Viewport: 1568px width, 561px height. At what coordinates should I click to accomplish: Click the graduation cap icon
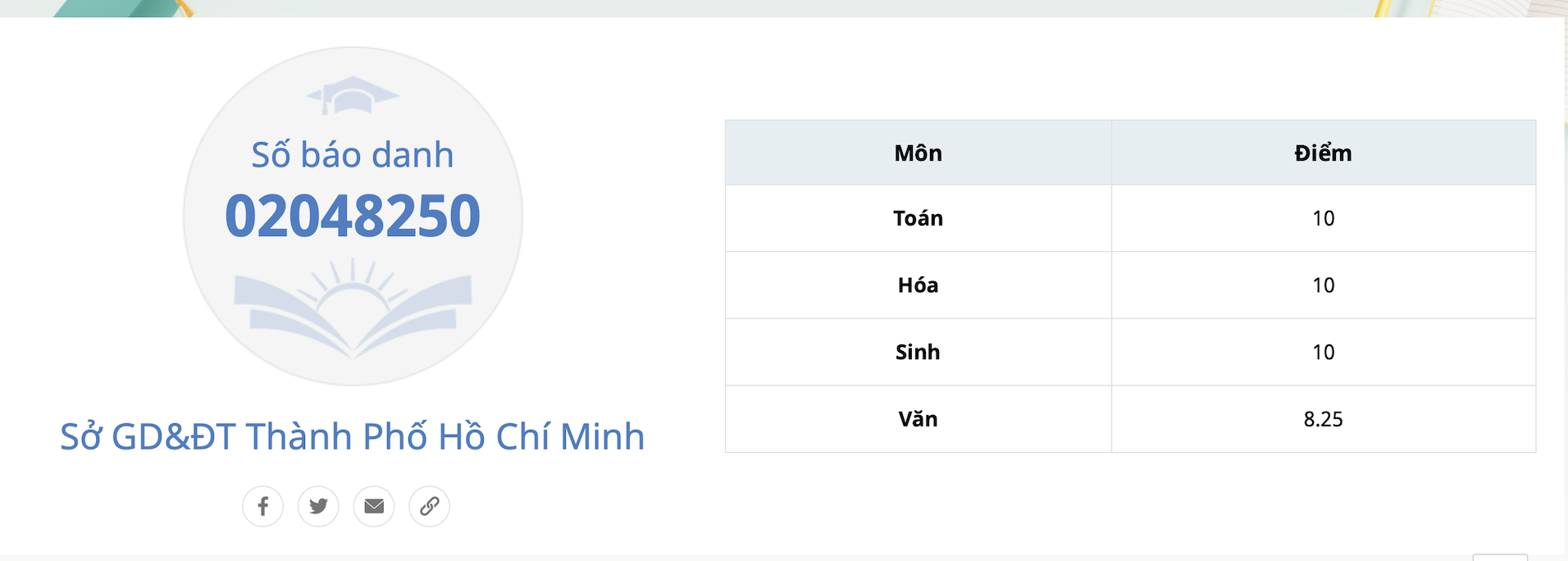pyautogui.click(x=353, y=95)
